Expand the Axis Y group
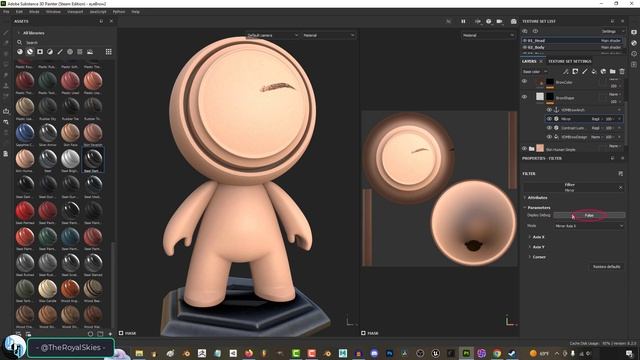The height and width of the screenshot is (360, 640). (x=537, y=247)
